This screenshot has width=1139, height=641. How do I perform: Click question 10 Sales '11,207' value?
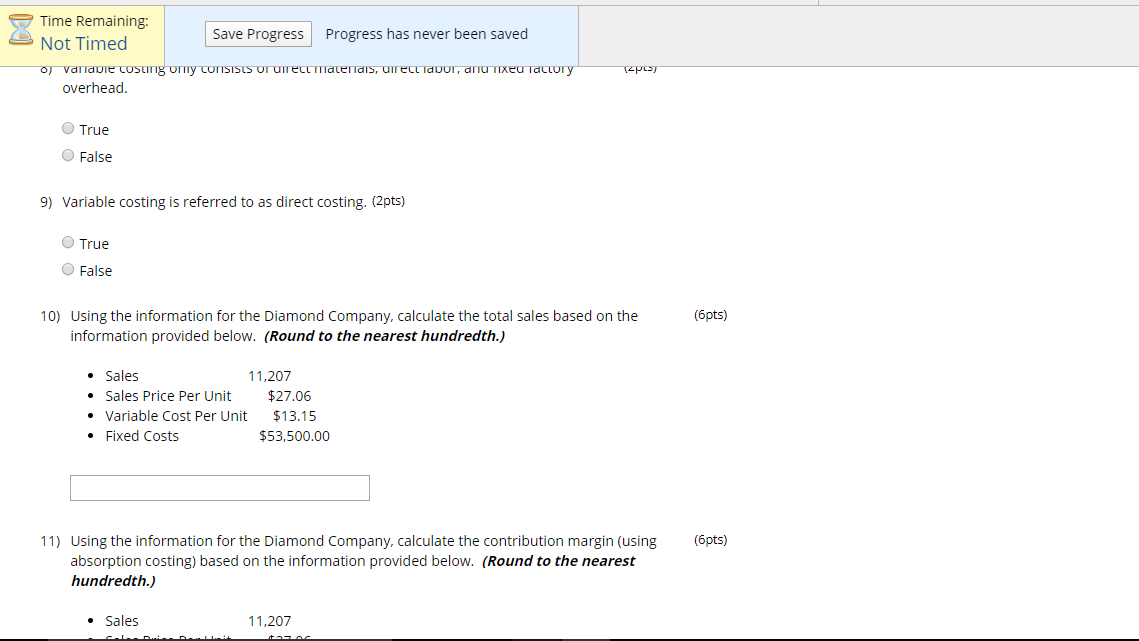pos(269,376)
